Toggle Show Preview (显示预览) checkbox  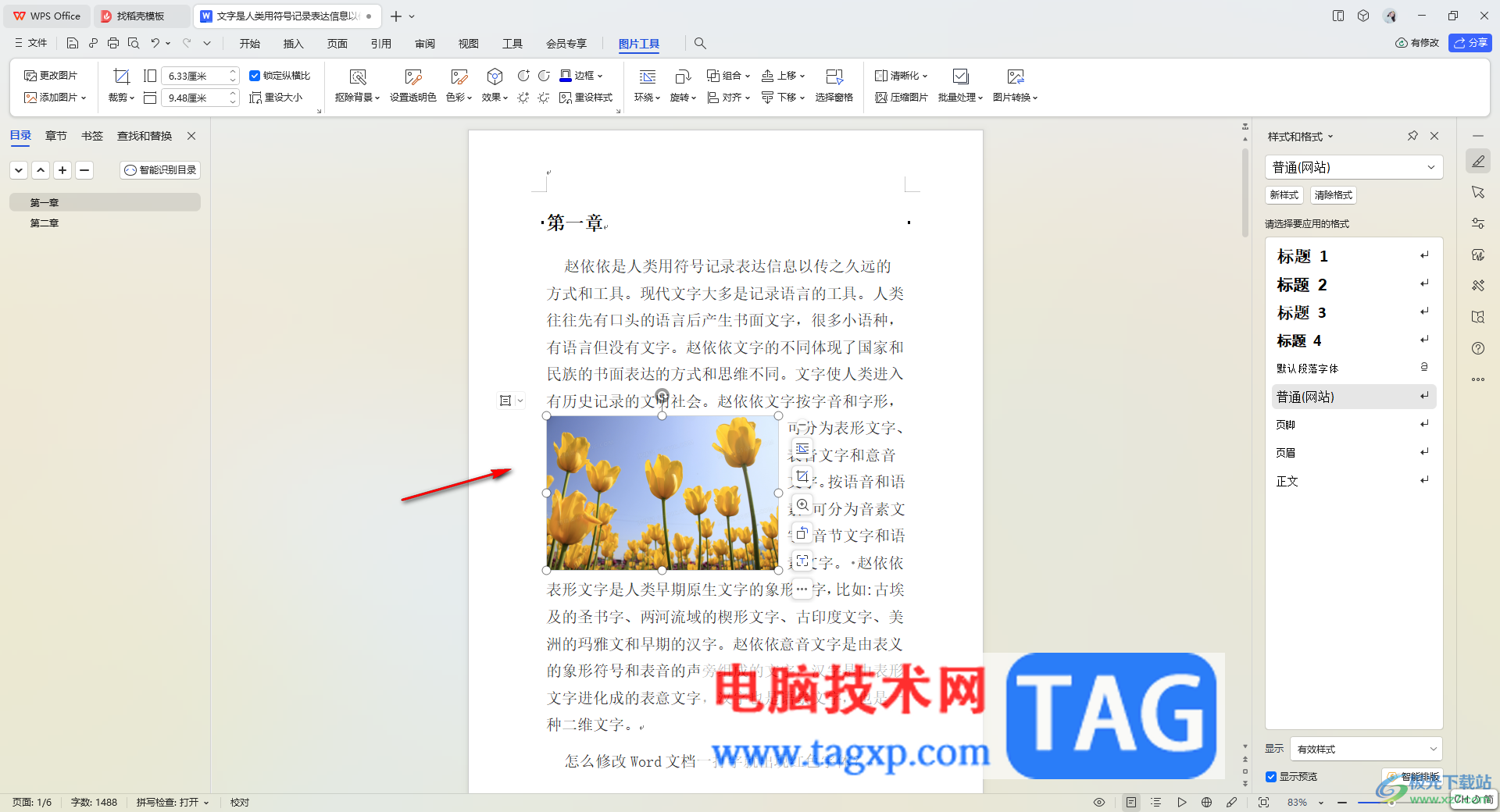[x=1271, y=777]
